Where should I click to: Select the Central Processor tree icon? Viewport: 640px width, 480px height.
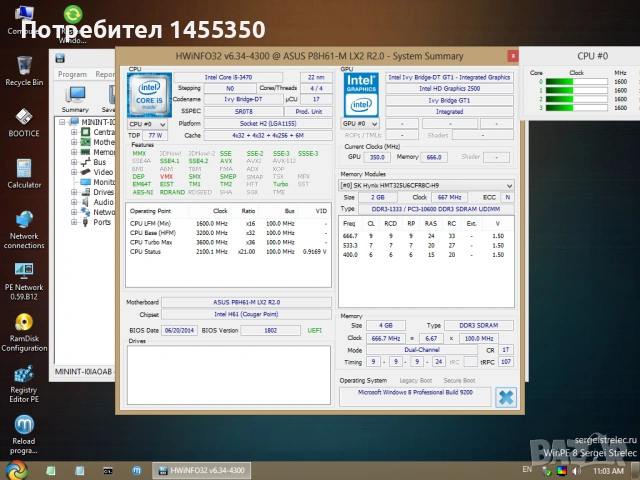pos(85,132)
